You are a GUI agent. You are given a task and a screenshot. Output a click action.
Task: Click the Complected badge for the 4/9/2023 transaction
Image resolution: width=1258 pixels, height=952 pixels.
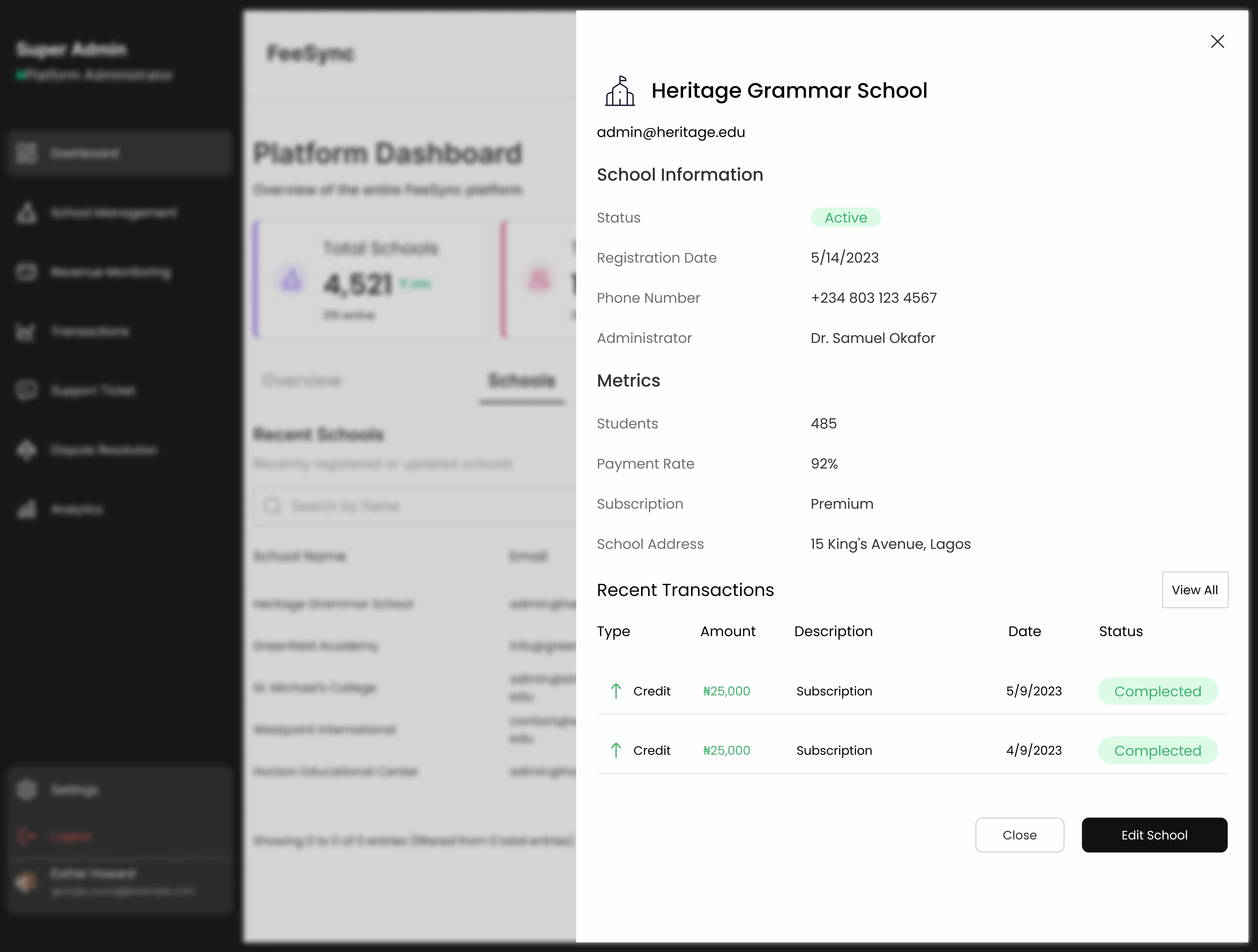pos(1157,750)
